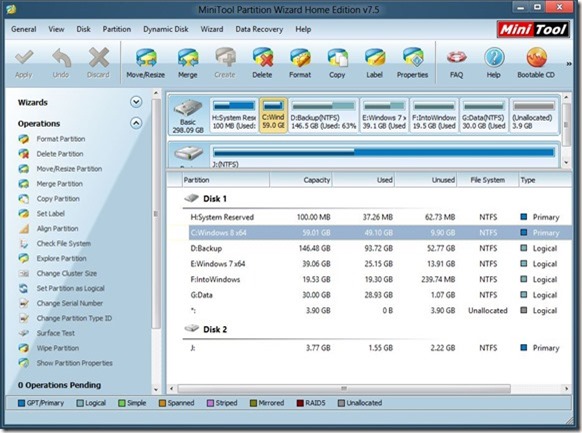The width and height of the screenshot is (582, 433).
Task: Open Properties from the toolbar
Action: point(413,58)
